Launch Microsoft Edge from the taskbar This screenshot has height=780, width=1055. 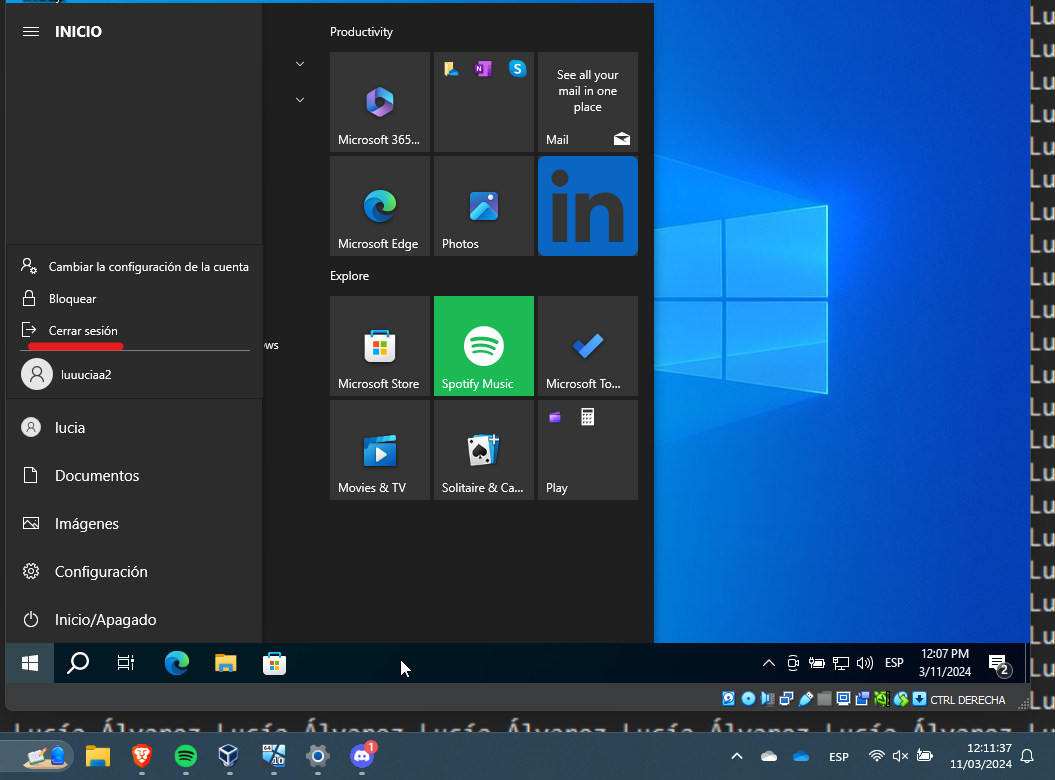tap(177, 662)
